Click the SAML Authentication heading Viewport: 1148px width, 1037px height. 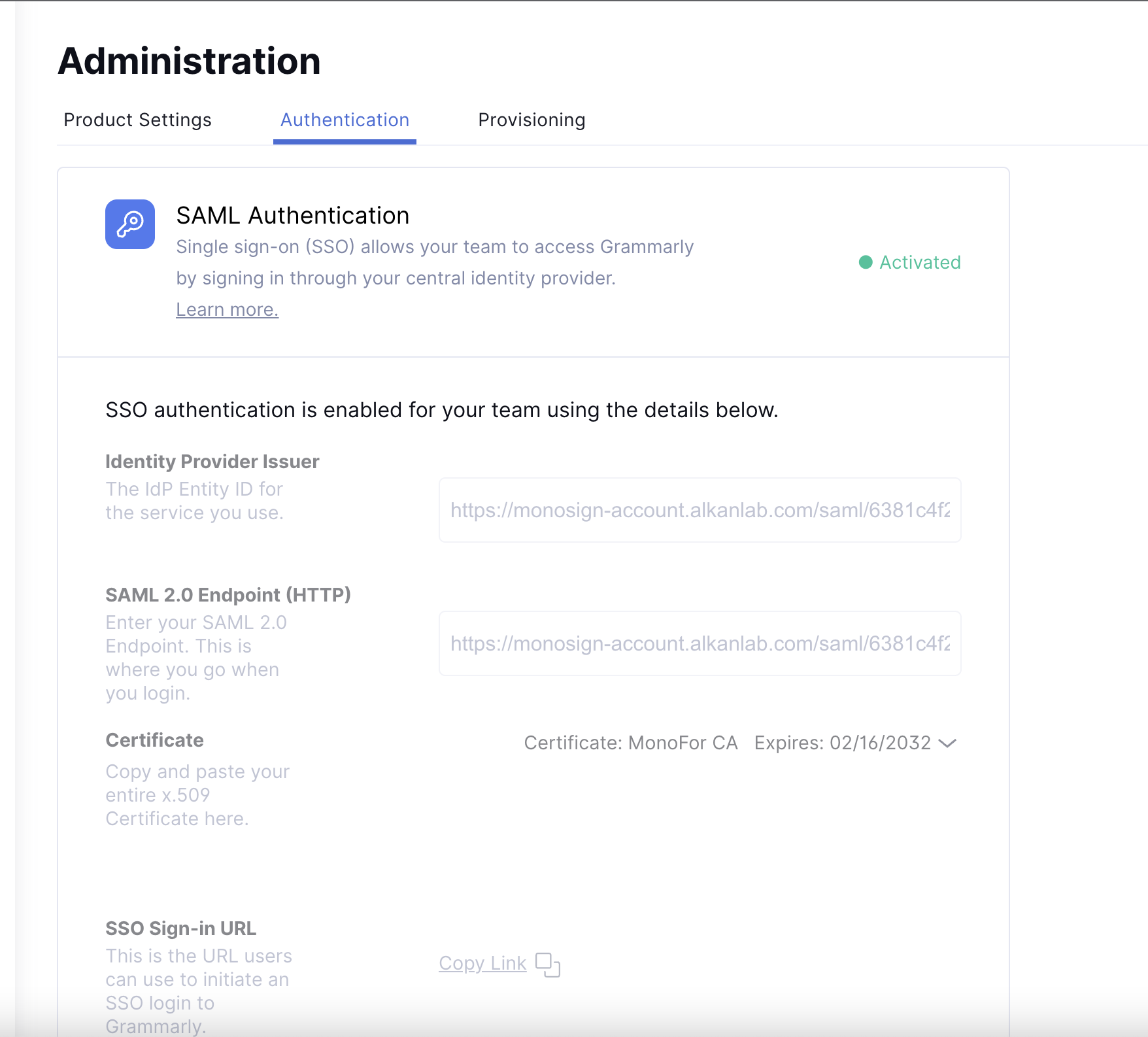[292, 216]
